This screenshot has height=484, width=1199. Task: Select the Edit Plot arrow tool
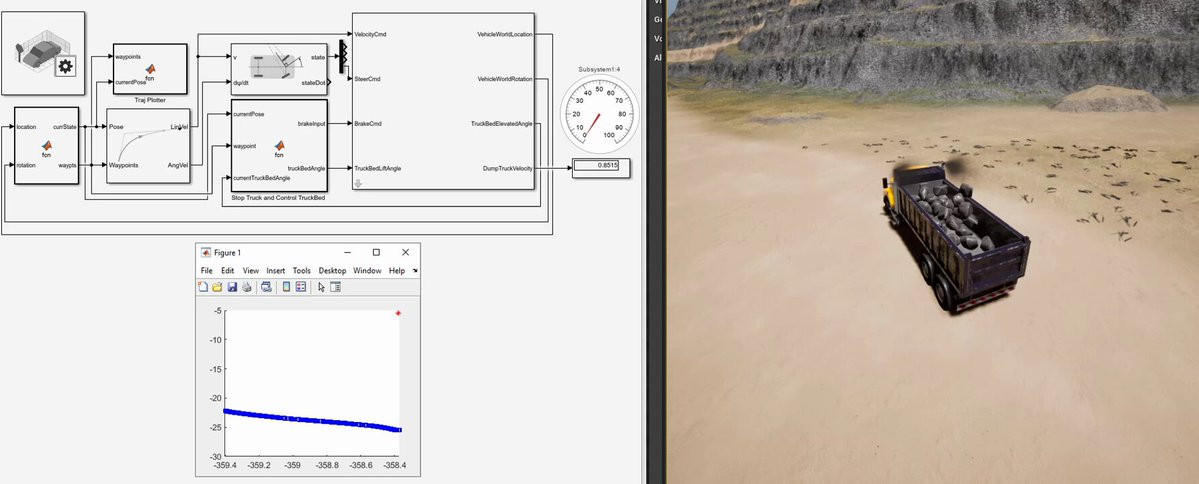[321, 287]
